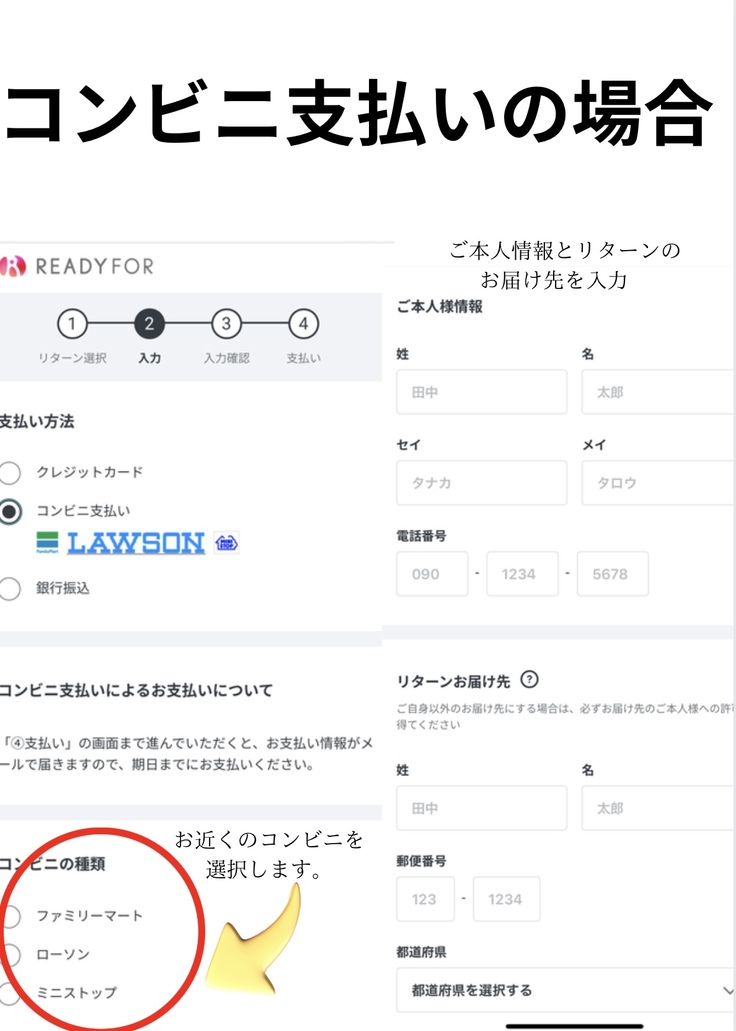
Task: Pick ミニストップ convenience store option
Action: [x=10, y=993]
